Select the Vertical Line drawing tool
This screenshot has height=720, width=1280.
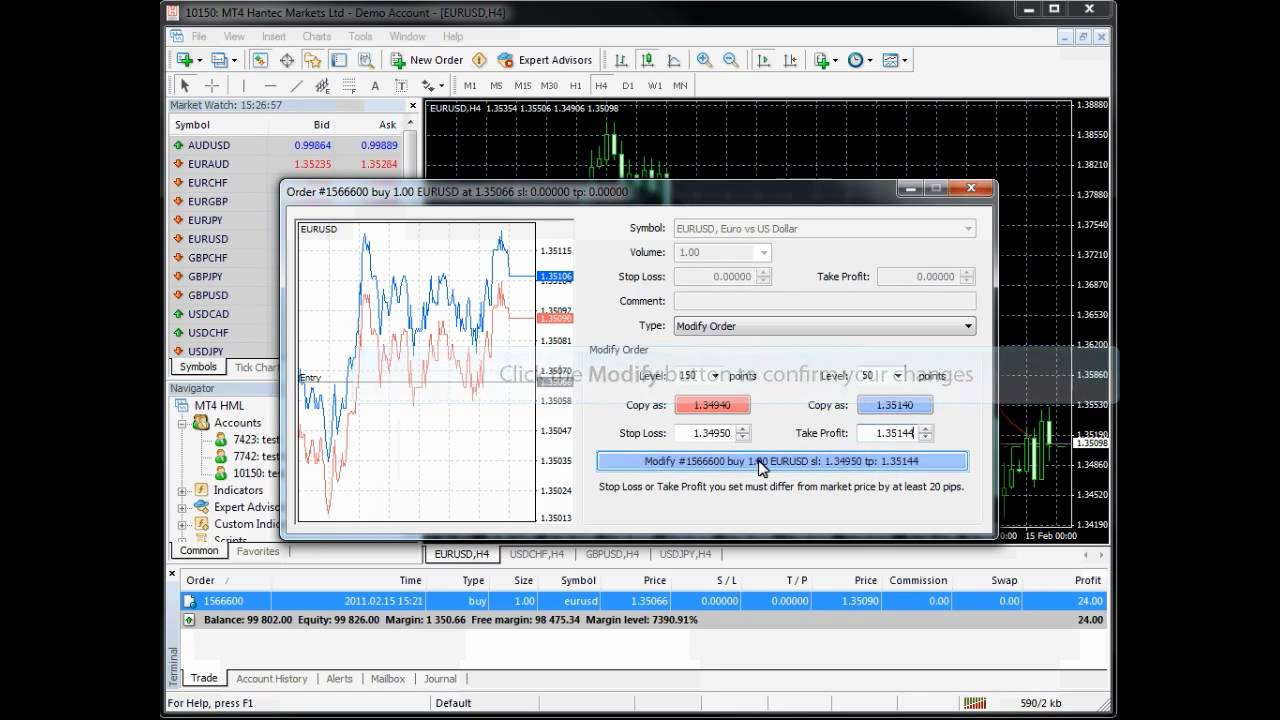(243, 86)
